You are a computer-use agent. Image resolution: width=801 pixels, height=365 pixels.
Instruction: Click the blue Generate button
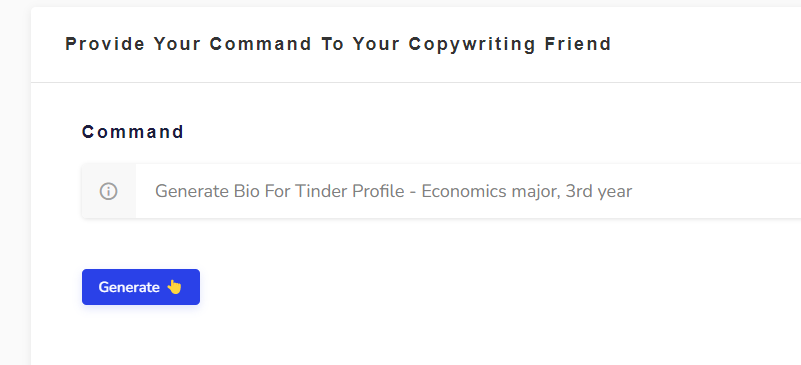point(141,287)
